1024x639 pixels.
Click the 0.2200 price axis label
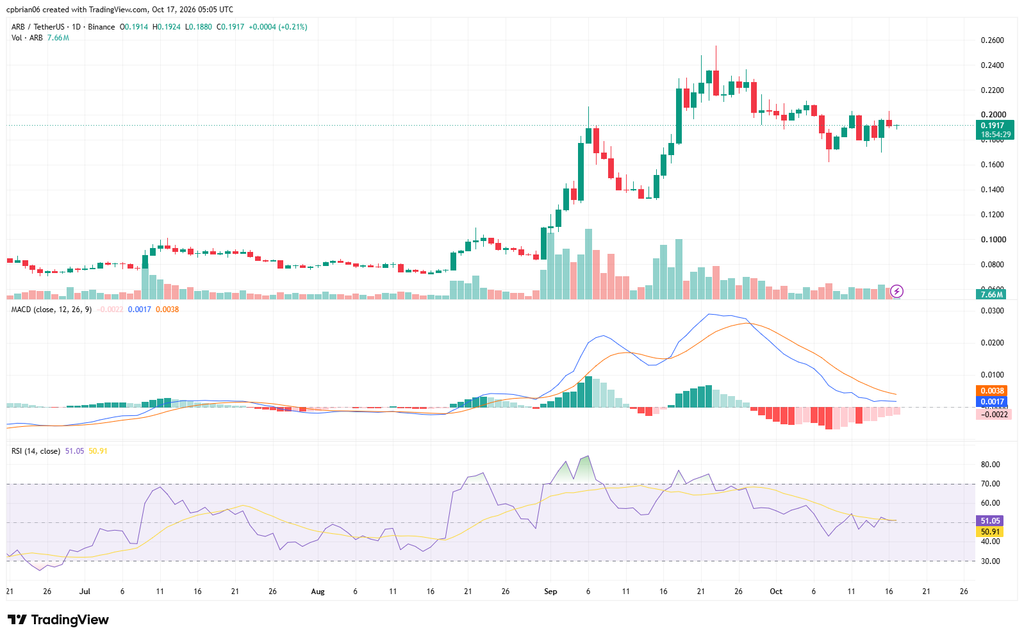[992, 90]
